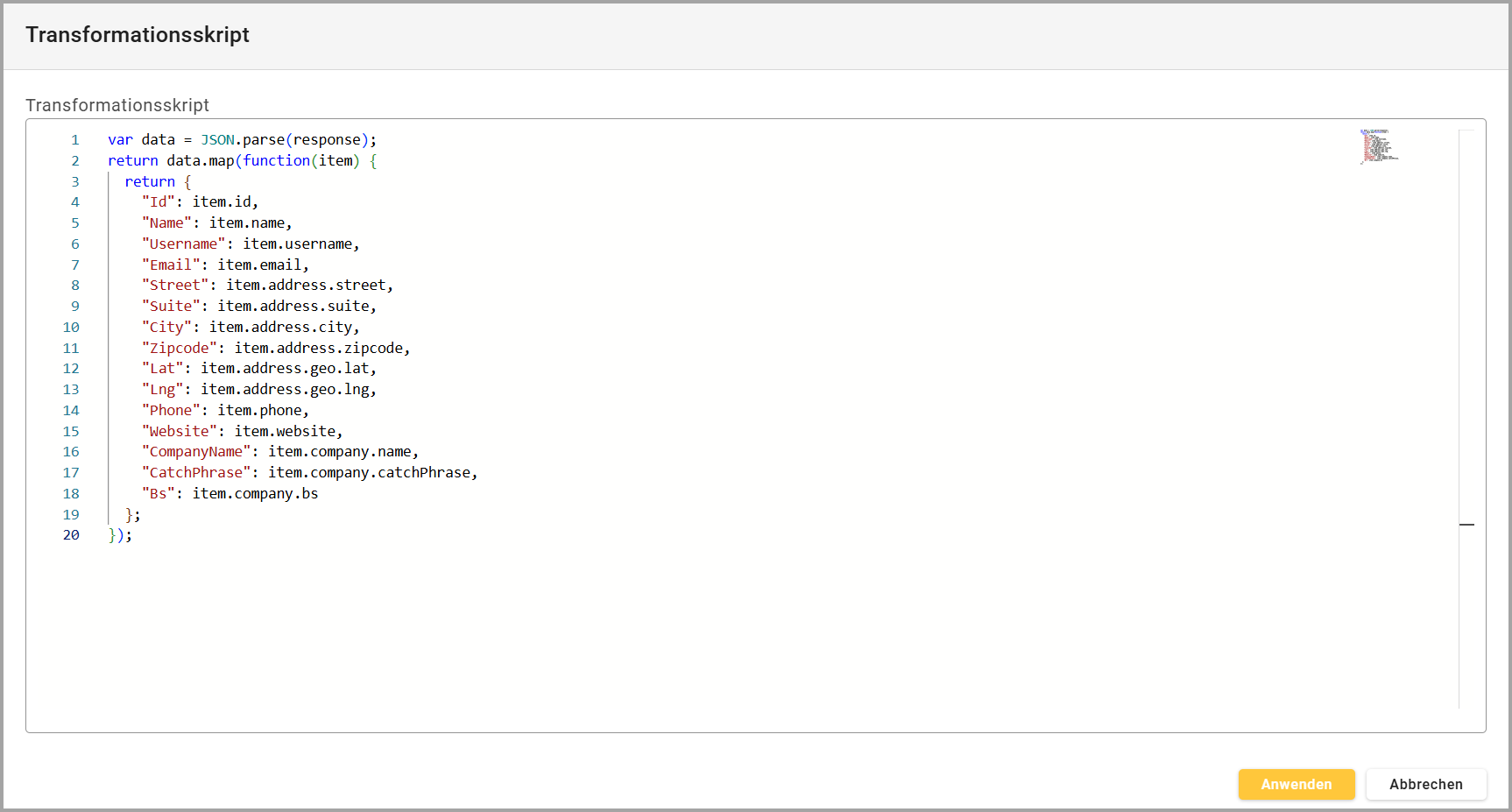Click the "Username" key string

point(183,244)
